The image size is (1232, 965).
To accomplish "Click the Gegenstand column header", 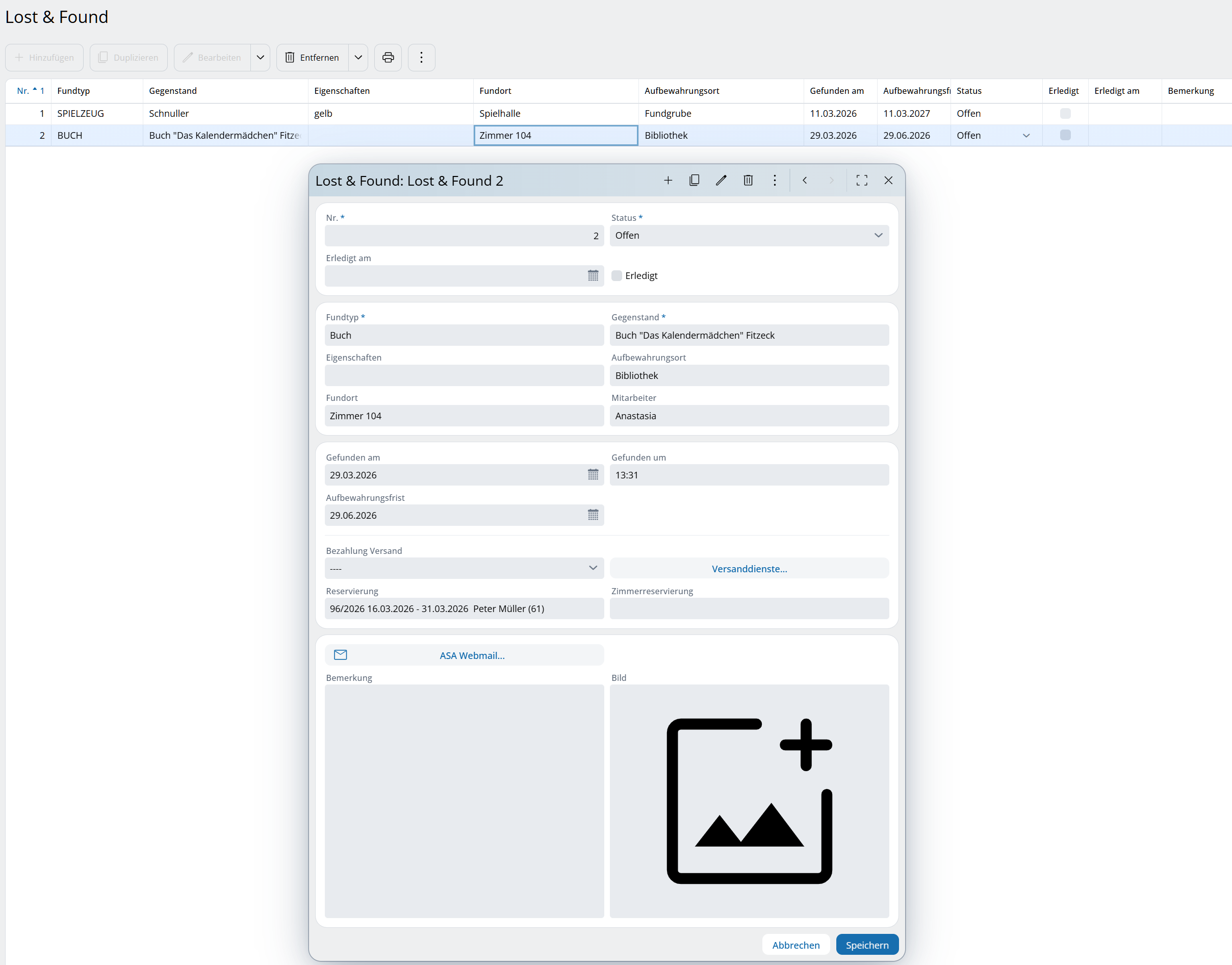I will click(x=173, y=91).
